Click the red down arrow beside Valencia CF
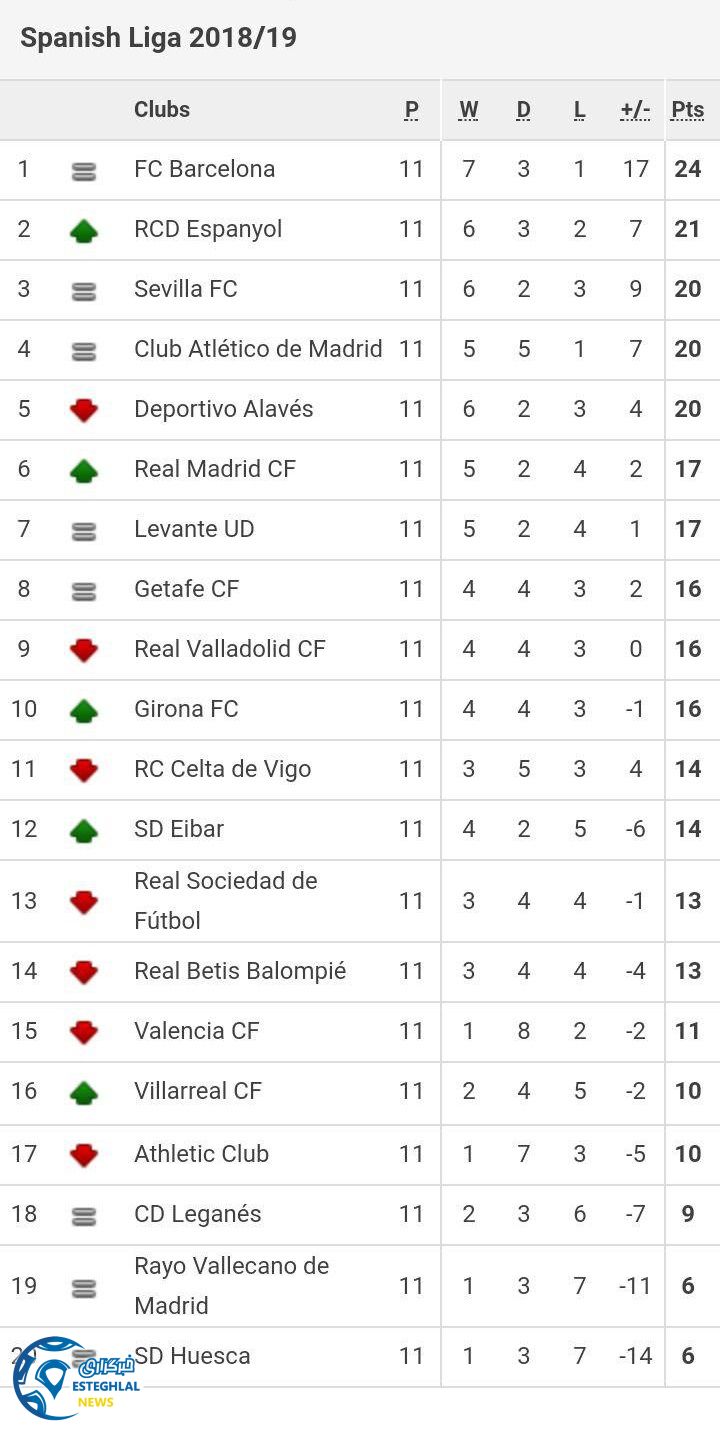The height and width of the screenshot is (1442, 720). point(84,1032)
